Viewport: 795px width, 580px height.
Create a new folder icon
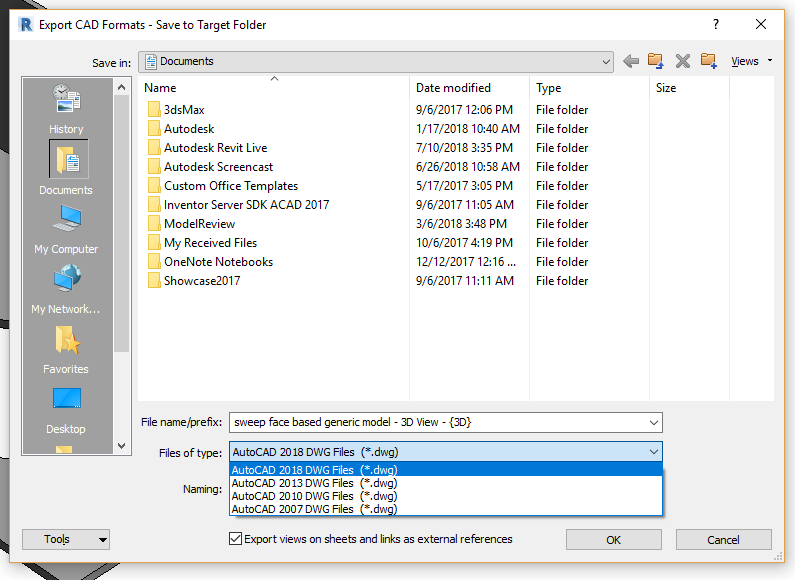(x=709, y=61)
